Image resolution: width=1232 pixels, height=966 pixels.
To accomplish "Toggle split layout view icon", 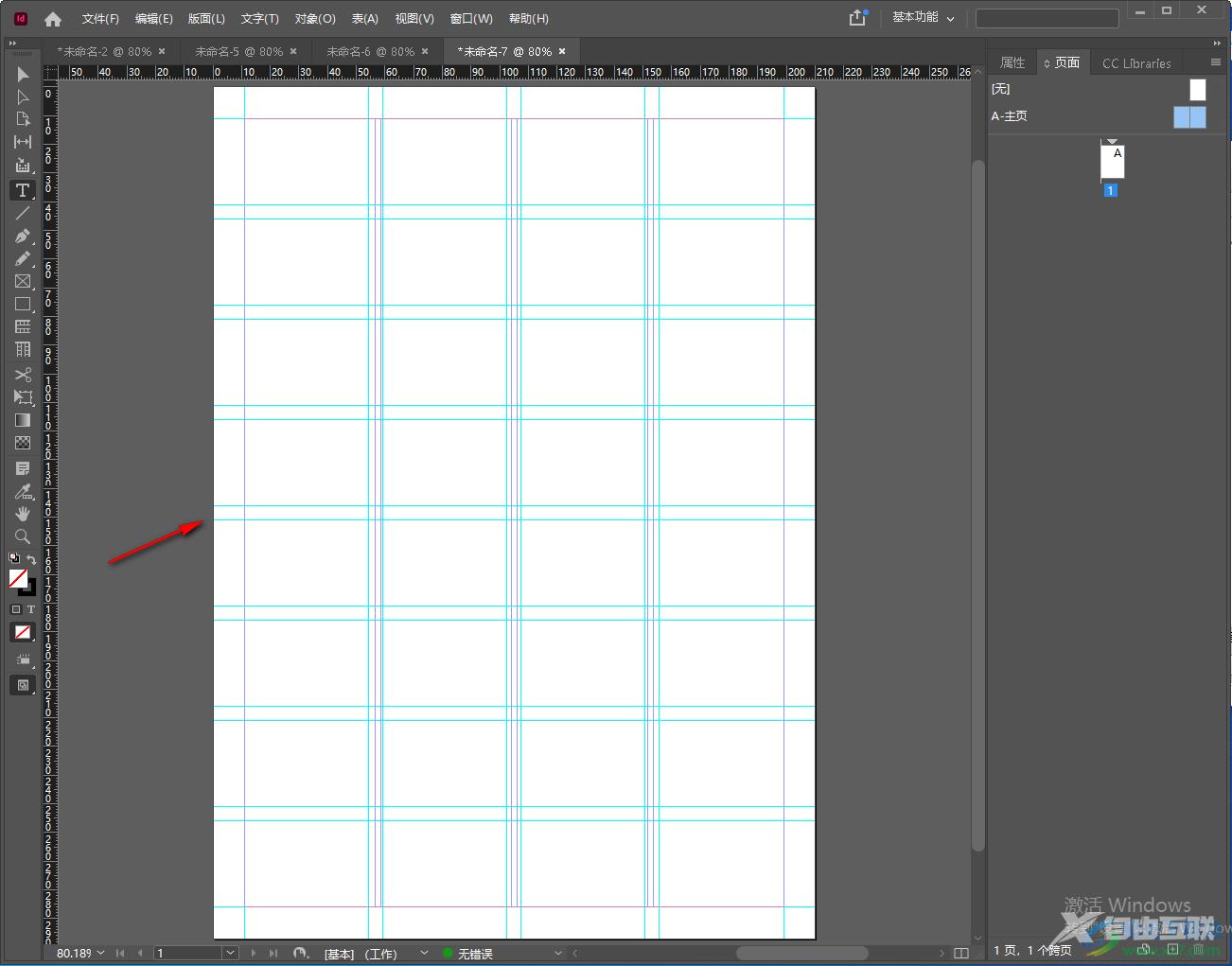I will tap(961, 953).
